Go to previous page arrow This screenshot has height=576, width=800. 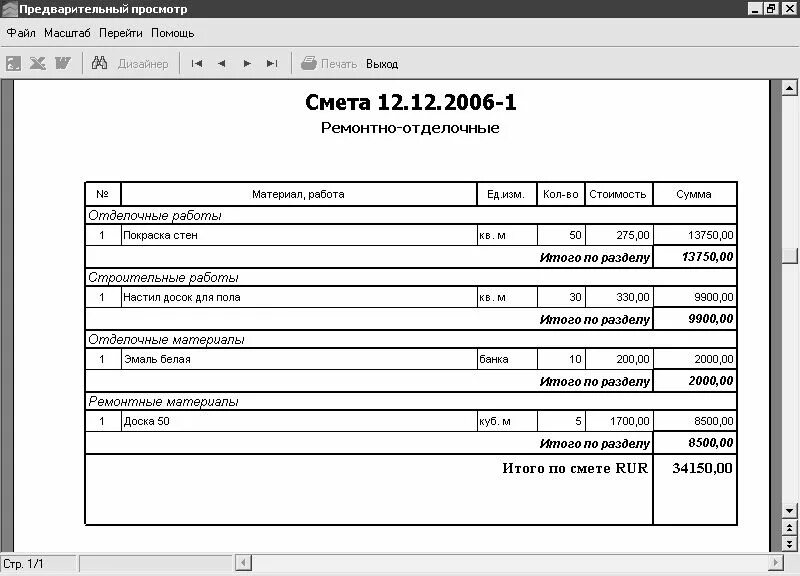pos(221,64)
